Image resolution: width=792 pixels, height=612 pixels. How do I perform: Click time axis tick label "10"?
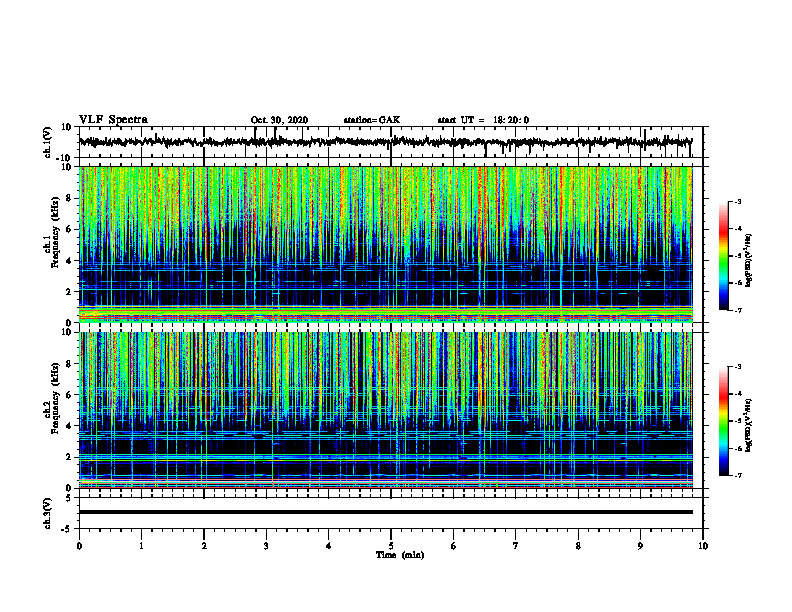coord(703,546)
